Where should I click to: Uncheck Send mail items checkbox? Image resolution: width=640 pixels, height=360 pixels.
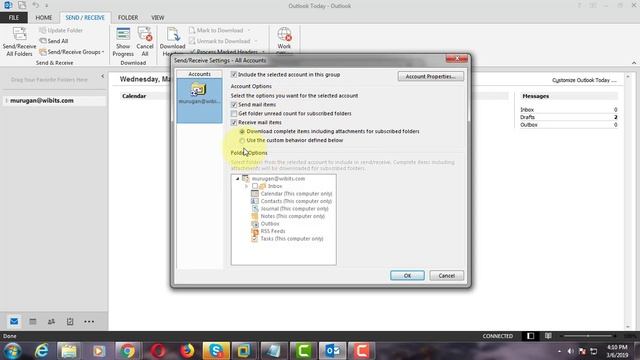click(234, 104)
